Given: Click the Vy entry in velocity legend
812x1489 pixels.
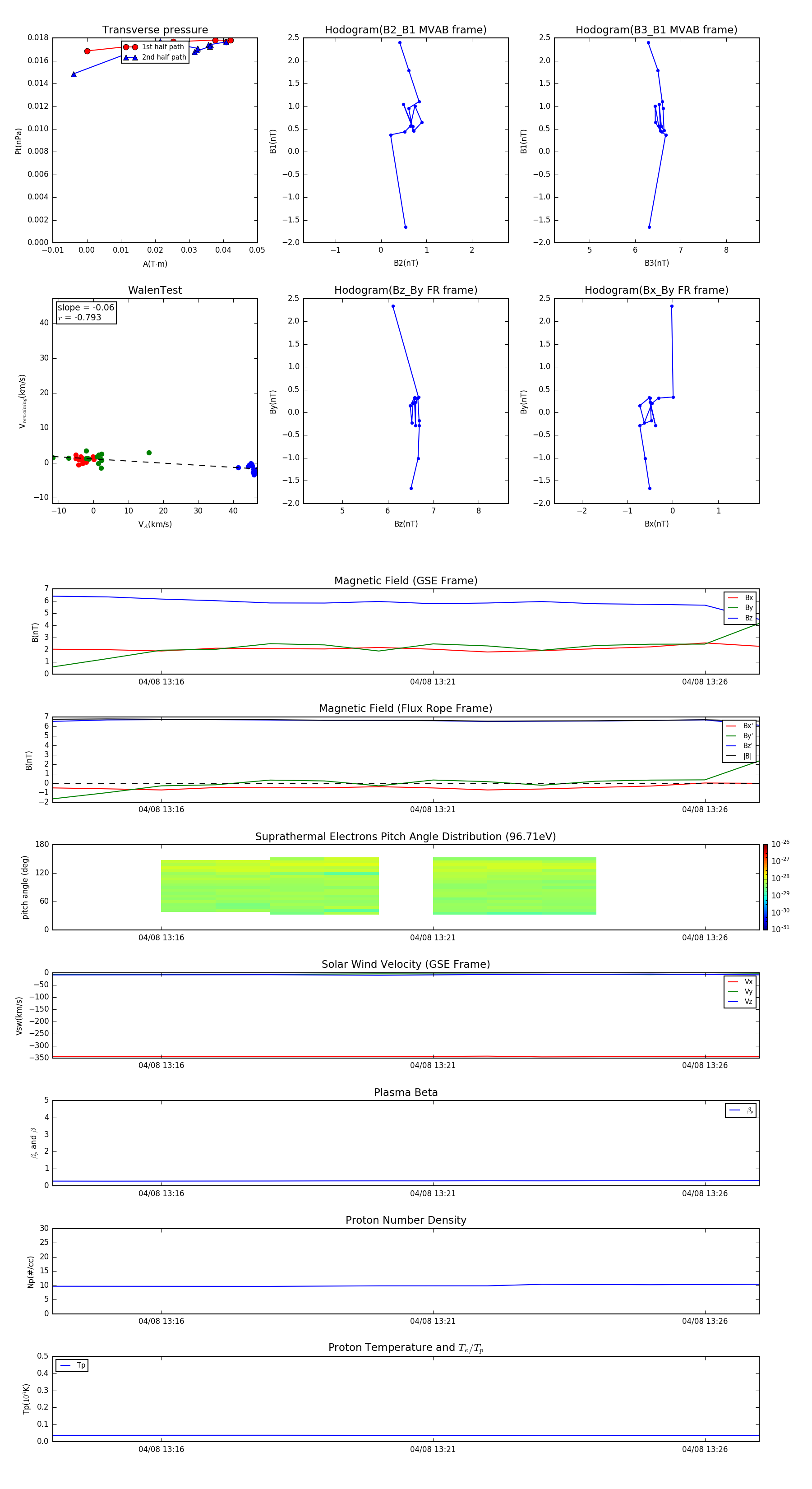Looking at the screenshot, I should click(x=740, y=991).
